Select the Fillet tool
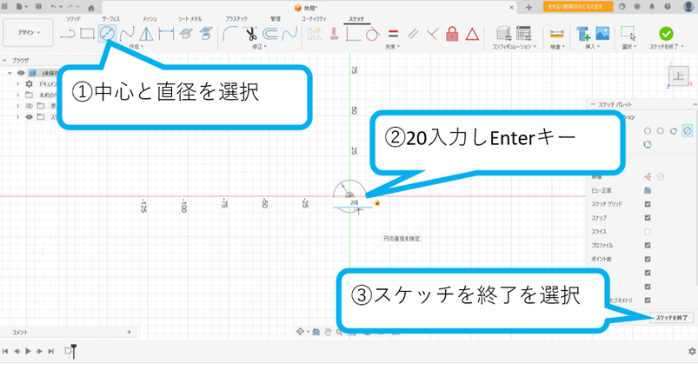This screenshot has width=698, height=365. (230, 34)
